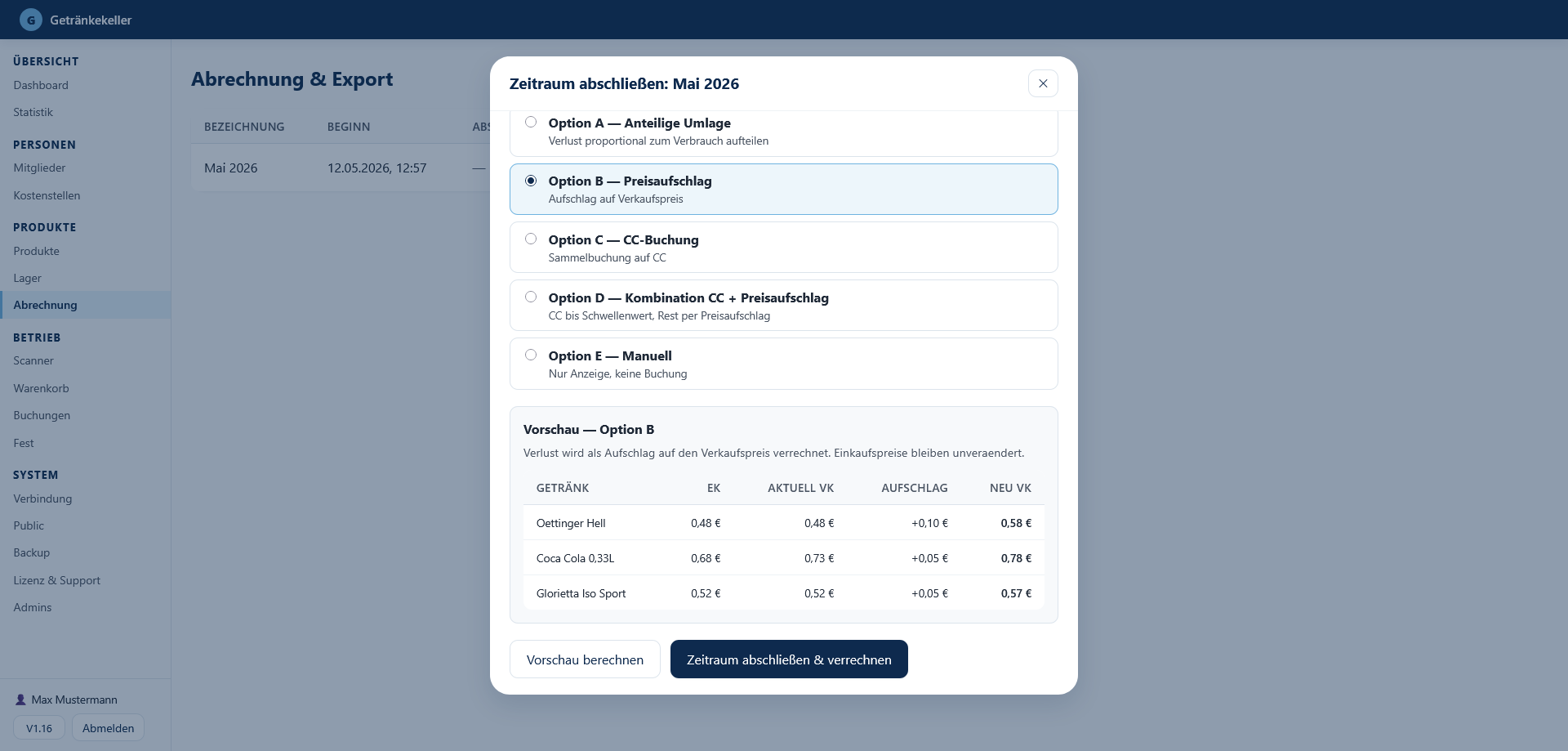This screenshot has height=751, width=1568.
Task: Click Vorschau berechnen button
Action: pos(585,659)
